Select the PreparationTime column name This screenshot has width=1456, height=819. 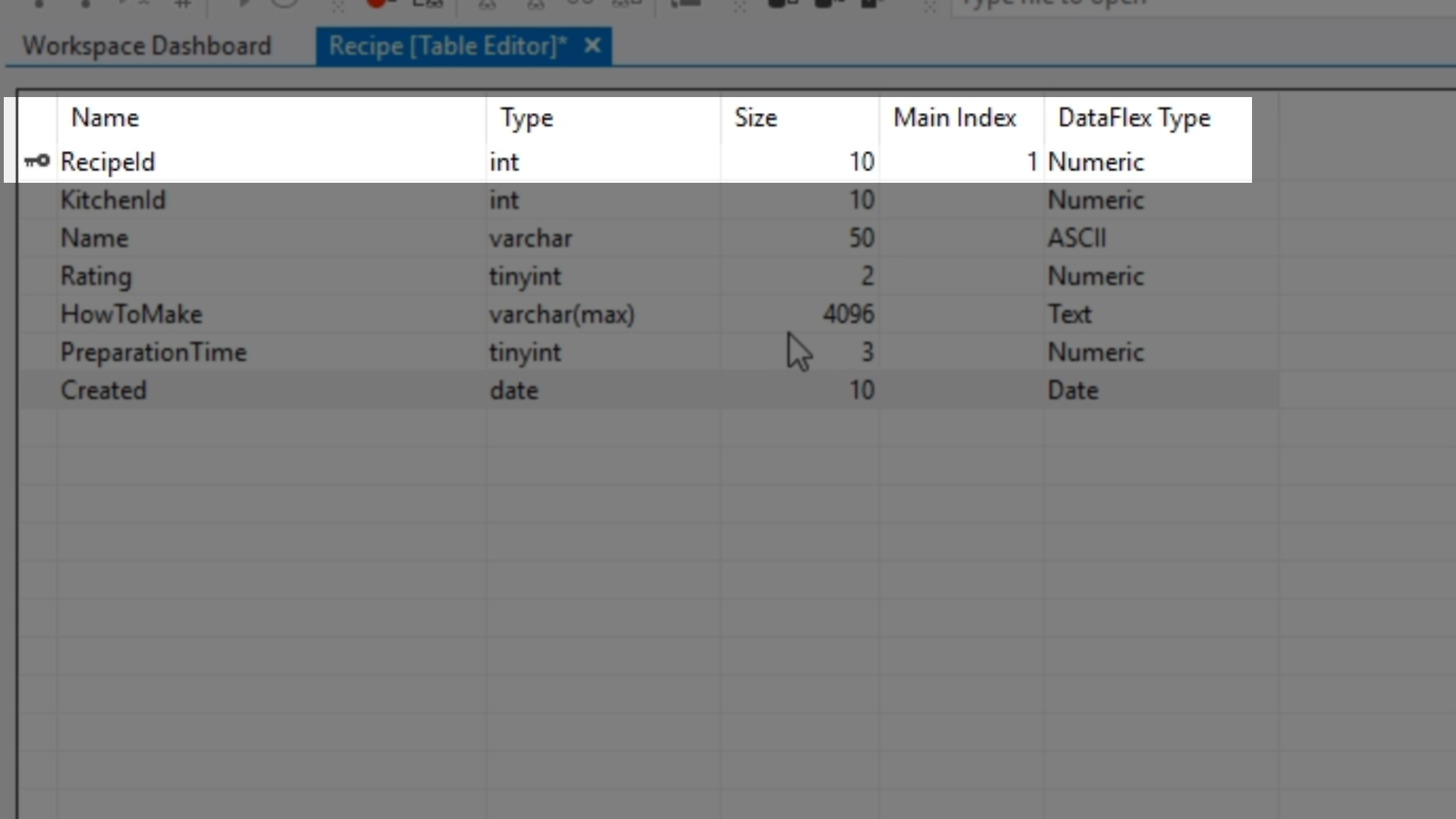click(154, 353)
